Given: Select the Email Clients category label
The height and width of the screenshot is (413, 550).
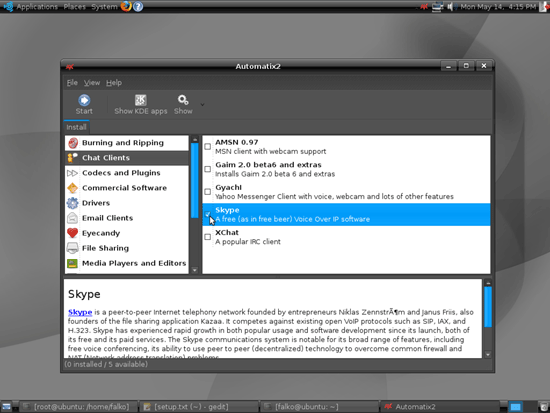Looking at the screenshot, I should pos(107,218).
